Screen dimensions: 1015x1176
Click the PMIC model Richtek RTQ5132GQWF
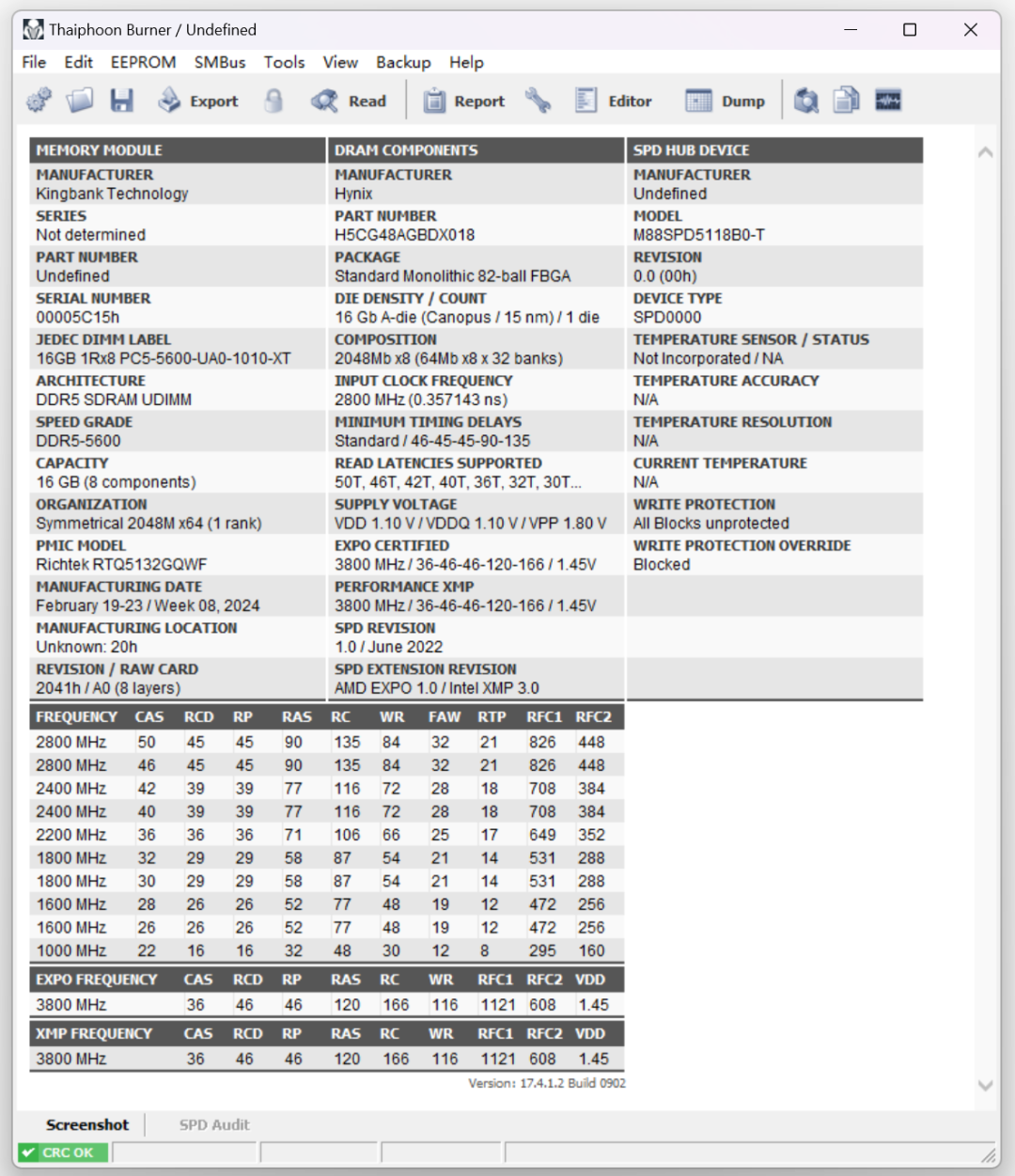click(x=121, y=565)
